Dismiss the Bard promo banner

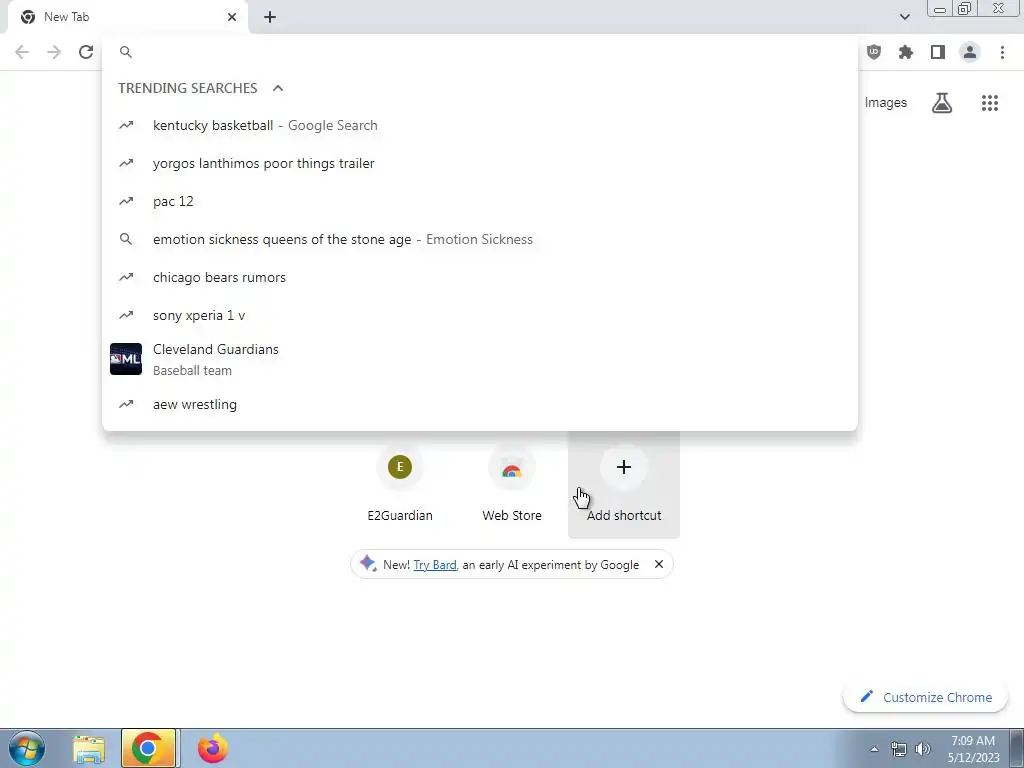click(x=659, y=564)
